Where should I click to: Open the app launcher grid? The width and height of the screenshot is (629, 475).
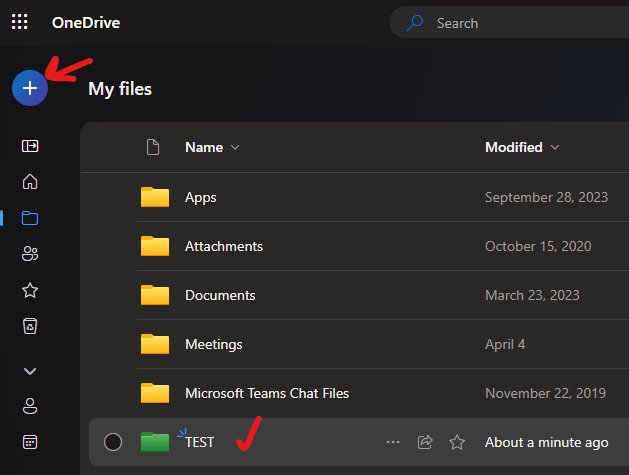19,22
